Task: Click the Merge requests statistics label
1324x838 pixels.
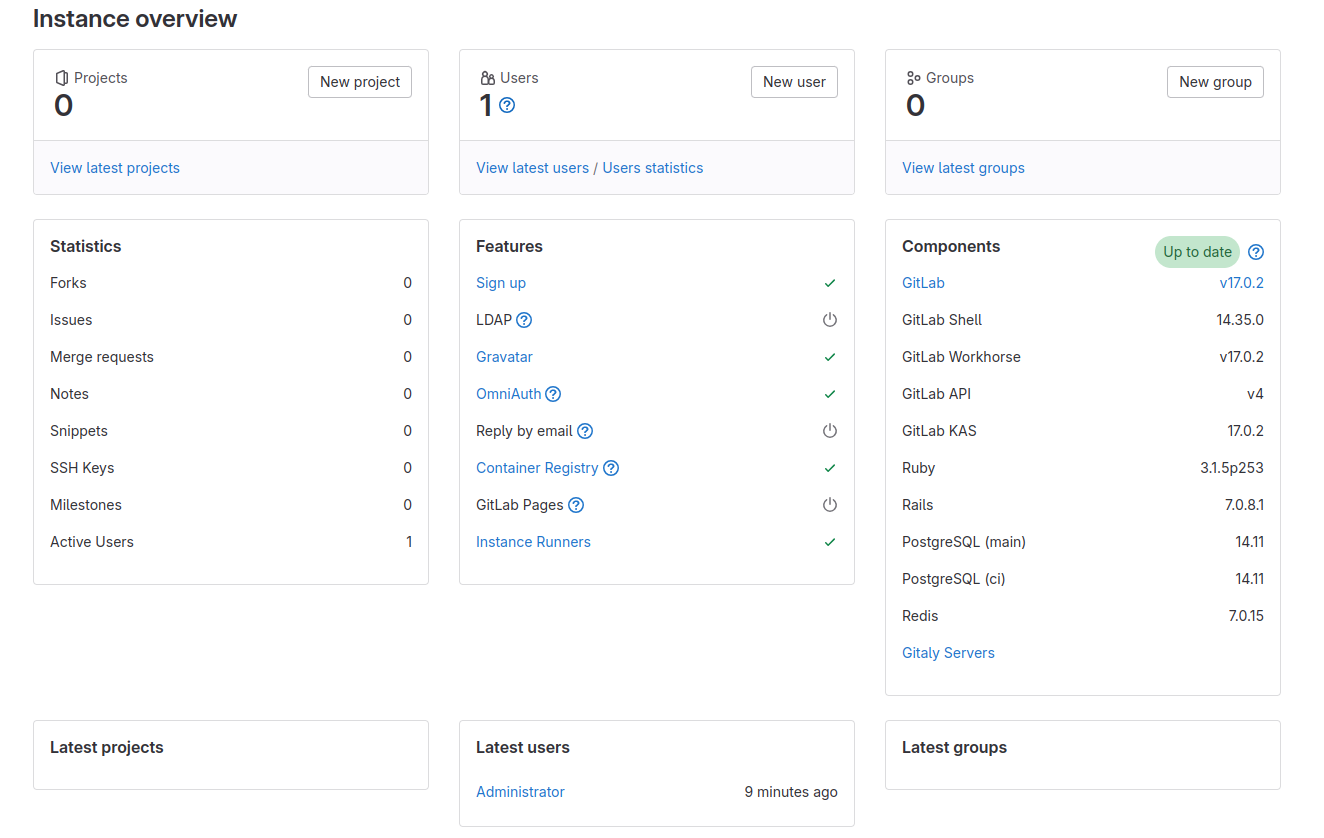Action: (102, 357)
